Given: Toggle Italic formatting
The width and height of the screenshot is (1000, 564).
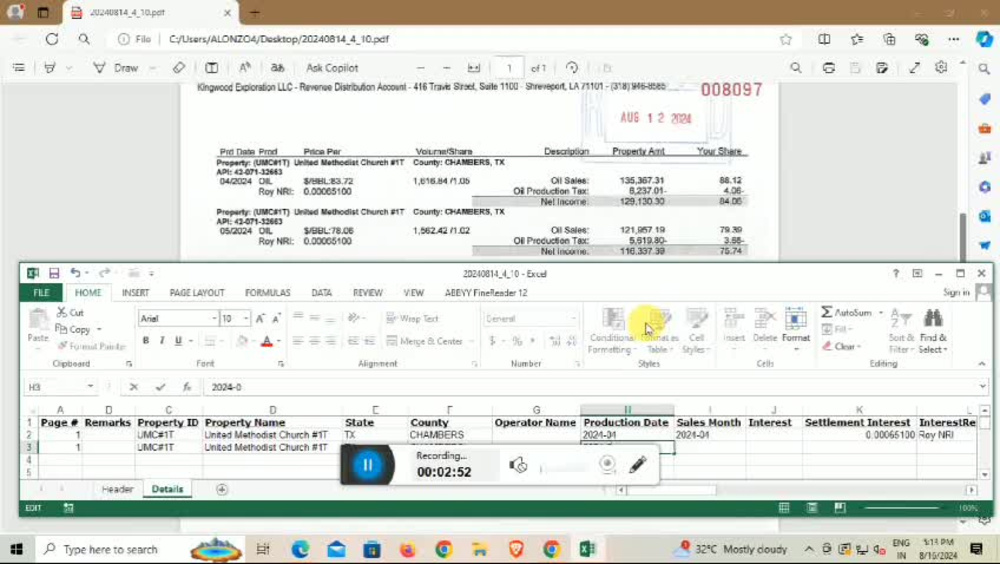Looking at the screenshot, I should pyautogui.click(x=161, y=341).
